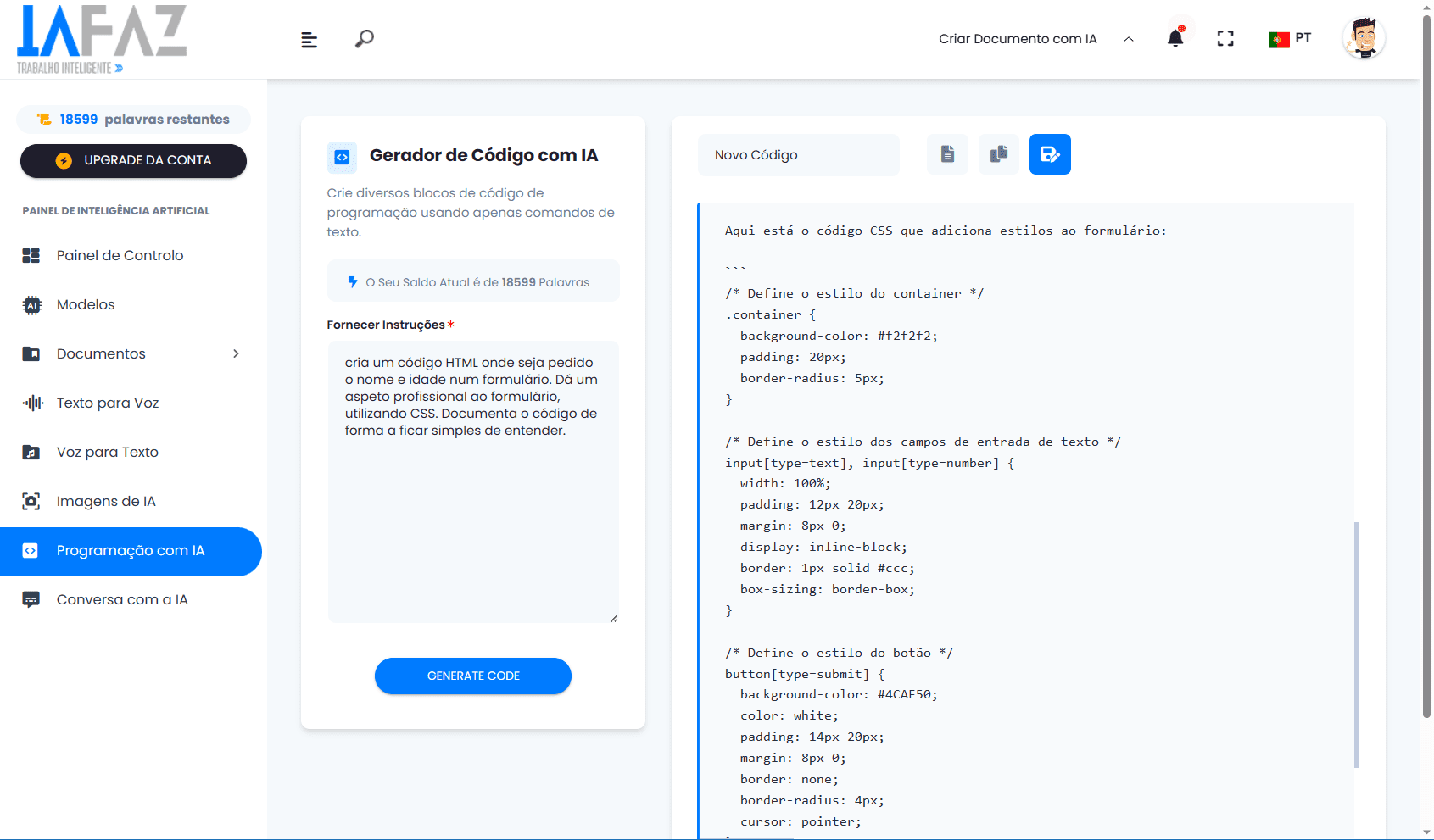This screenshot has height=840, width=1434.
Task: Click the code output panel scrollbar
Action: click(1357, 644)
